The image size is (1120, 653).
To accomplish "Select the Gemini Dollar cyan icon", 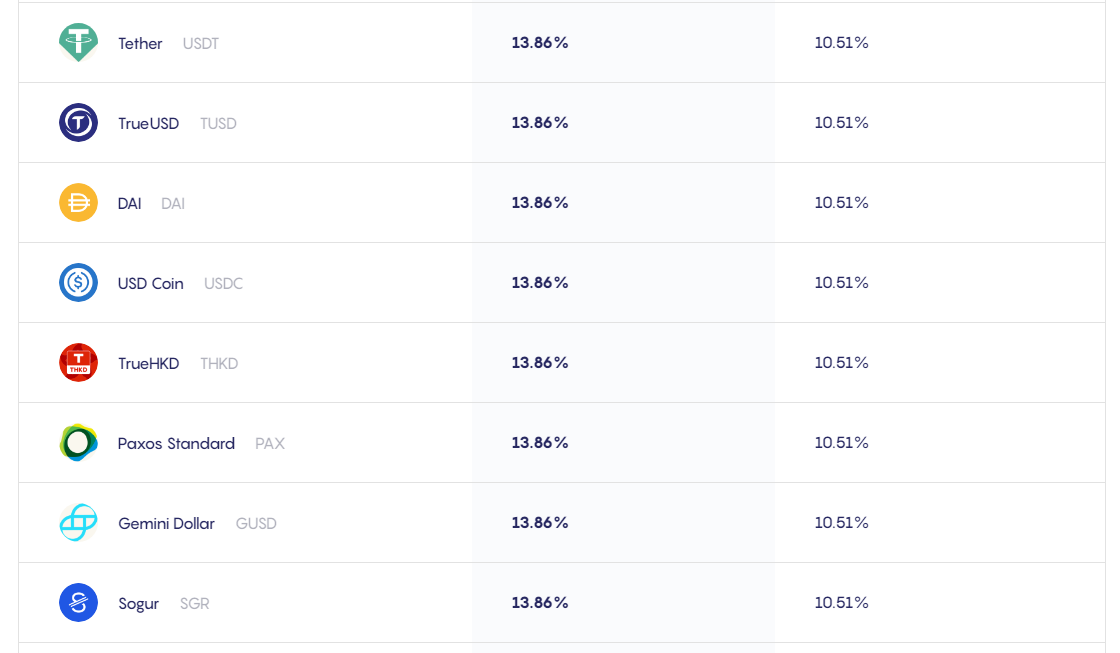I will (x=78, y=523).
